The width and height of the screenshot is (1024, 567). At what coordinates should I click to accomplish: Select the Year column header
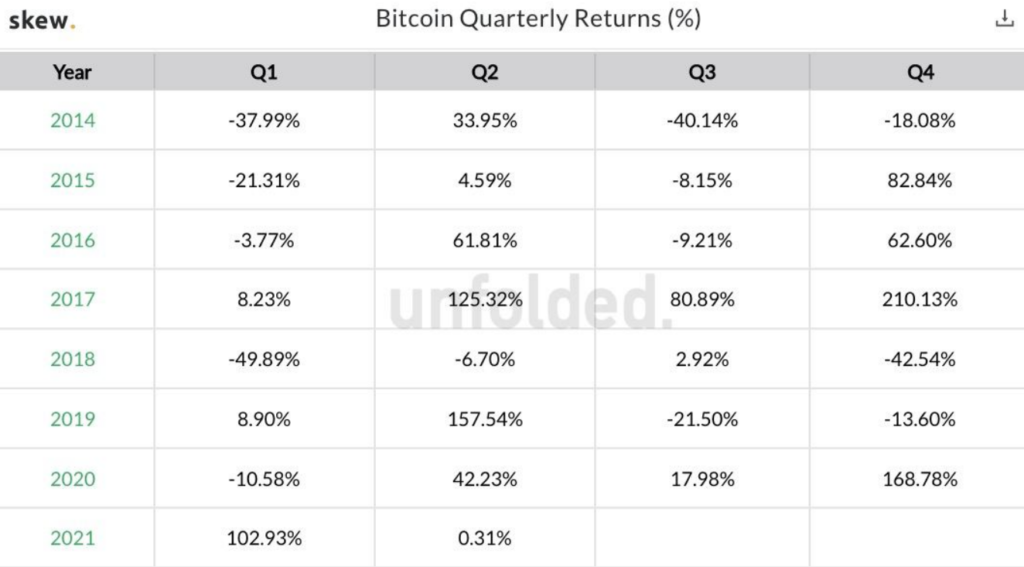pyautogui.click(x=72, y=72)
